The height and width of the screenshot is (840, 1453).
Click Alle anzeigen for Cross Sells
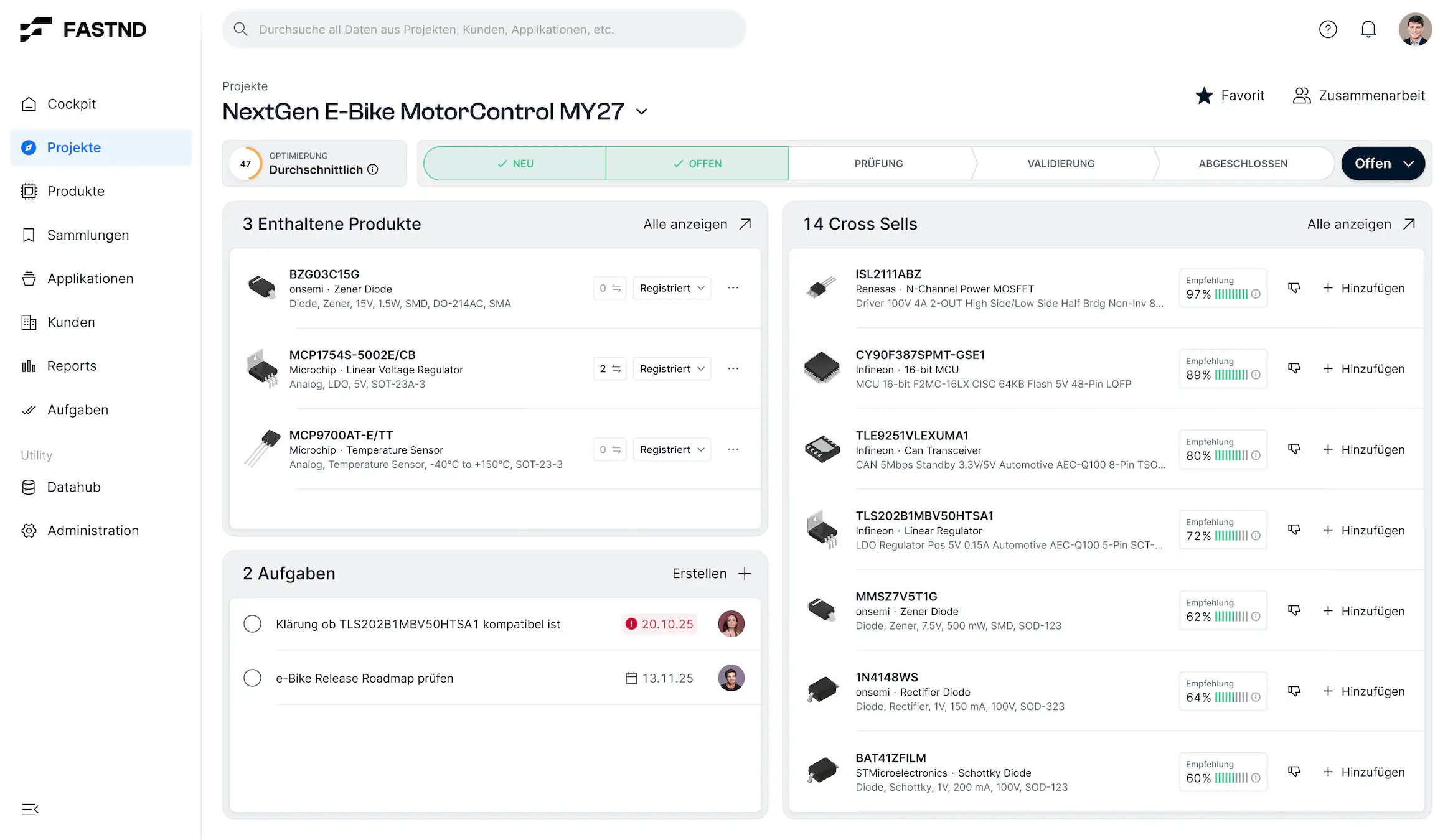coord(1360,224)
